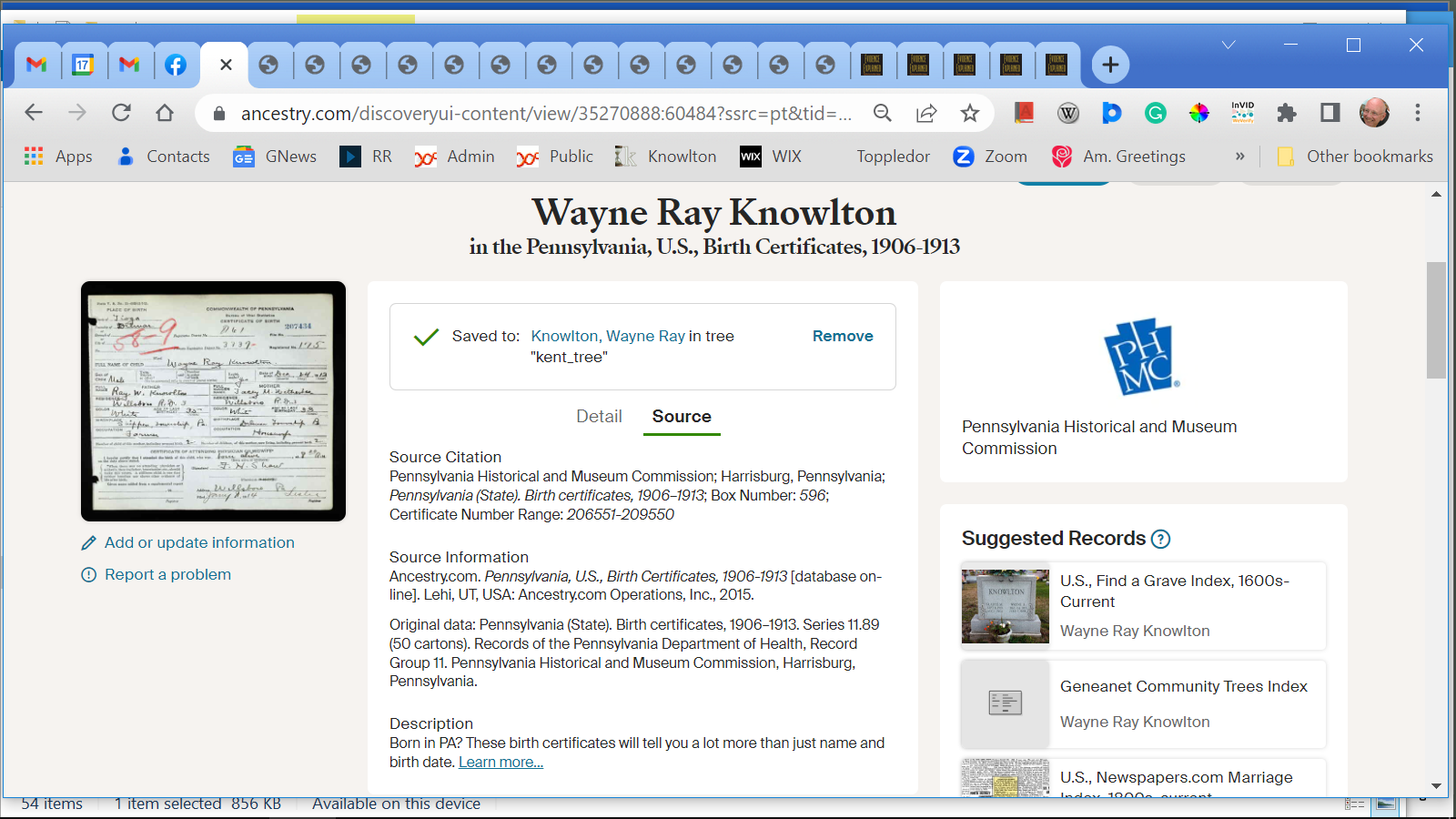Open the Knowlton bookmark

coord(665,157)
